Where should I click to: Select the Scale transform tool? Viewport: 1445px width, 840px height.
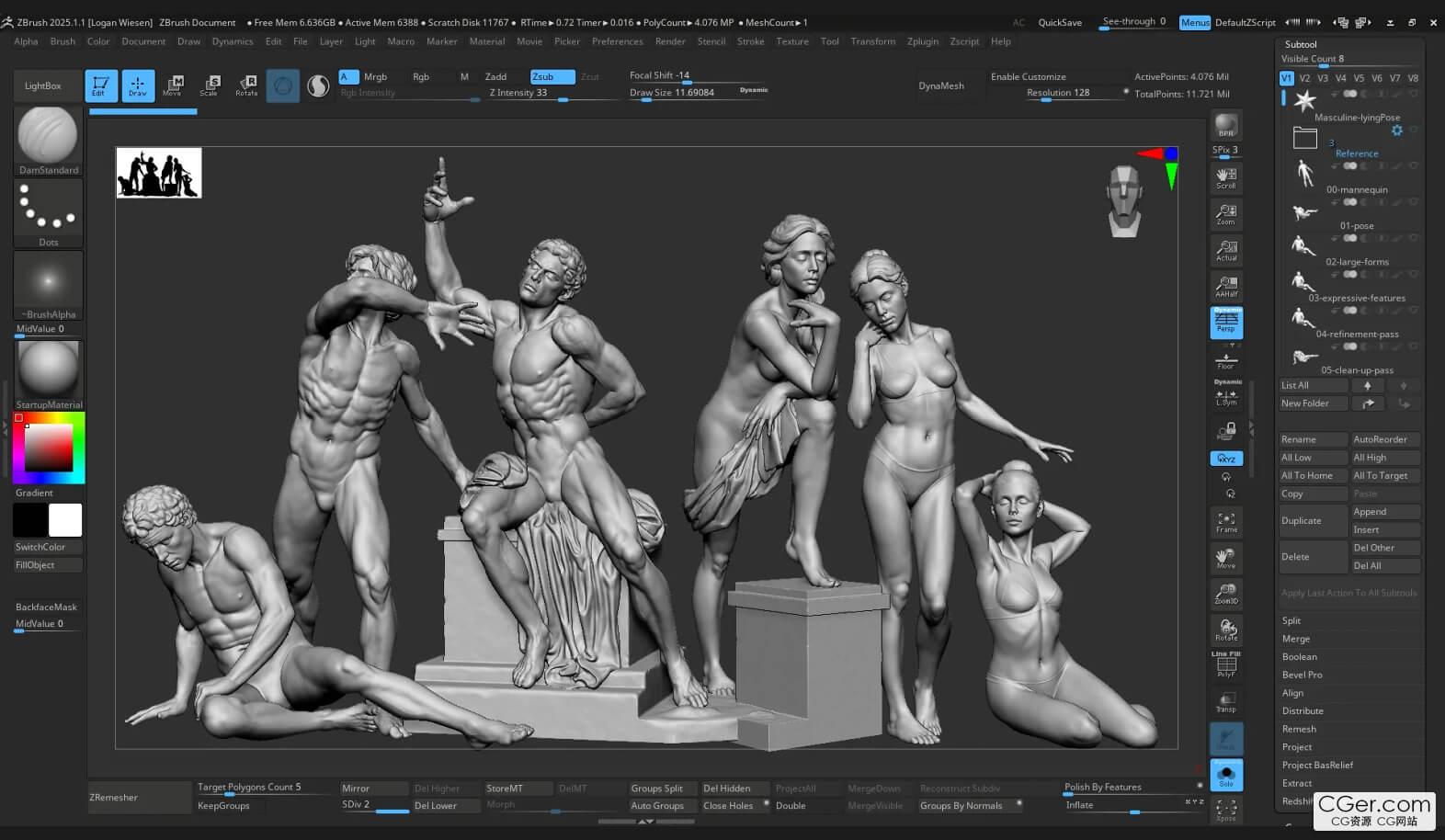coord(210,85)
